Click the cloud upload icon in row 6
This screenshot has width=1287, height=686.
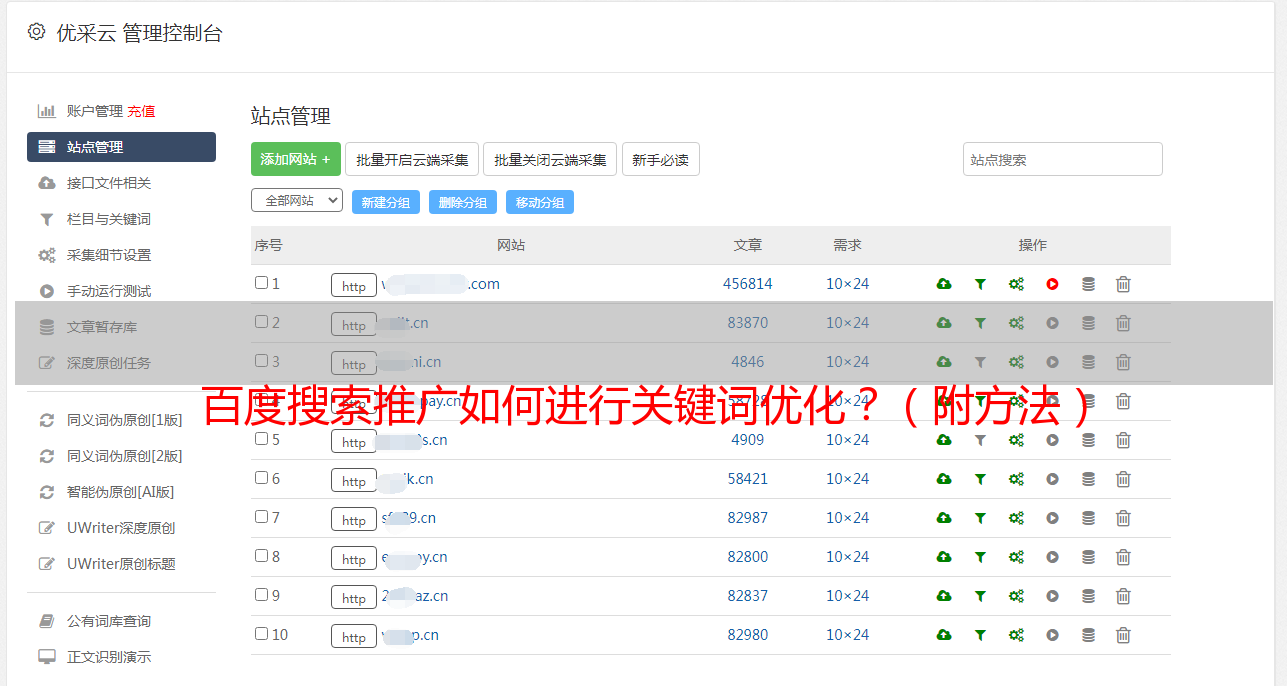(x=944, y=479)
